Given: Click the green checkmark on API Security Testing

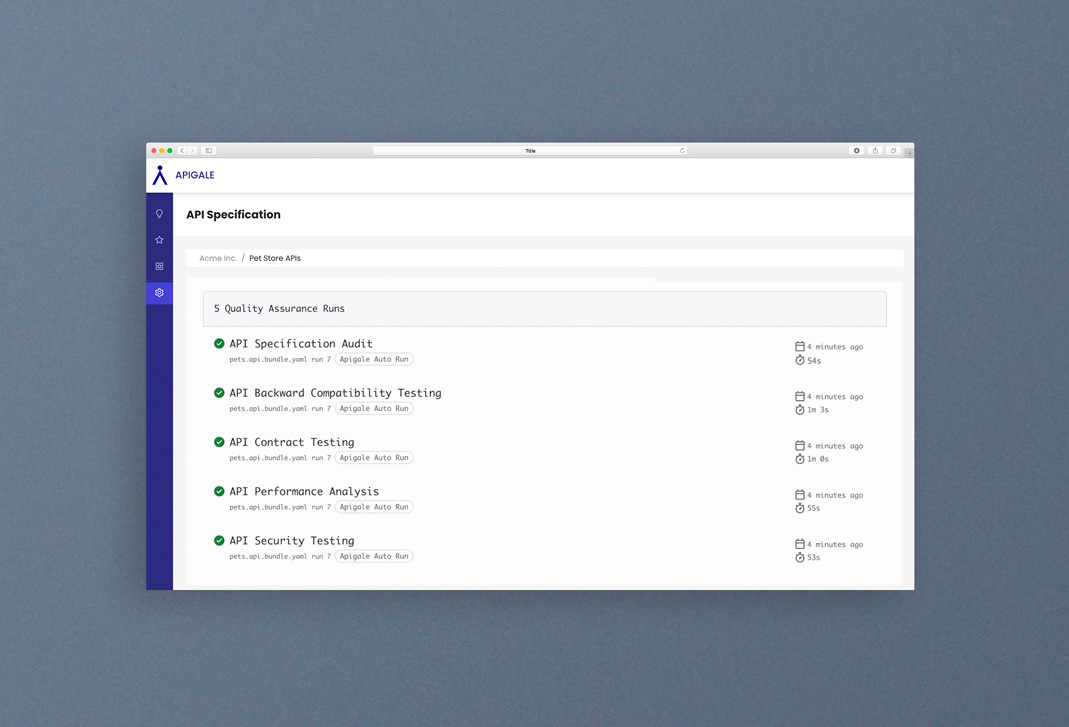Looking at the screenshot, I should pyautogui.click(x=219, y=540).
